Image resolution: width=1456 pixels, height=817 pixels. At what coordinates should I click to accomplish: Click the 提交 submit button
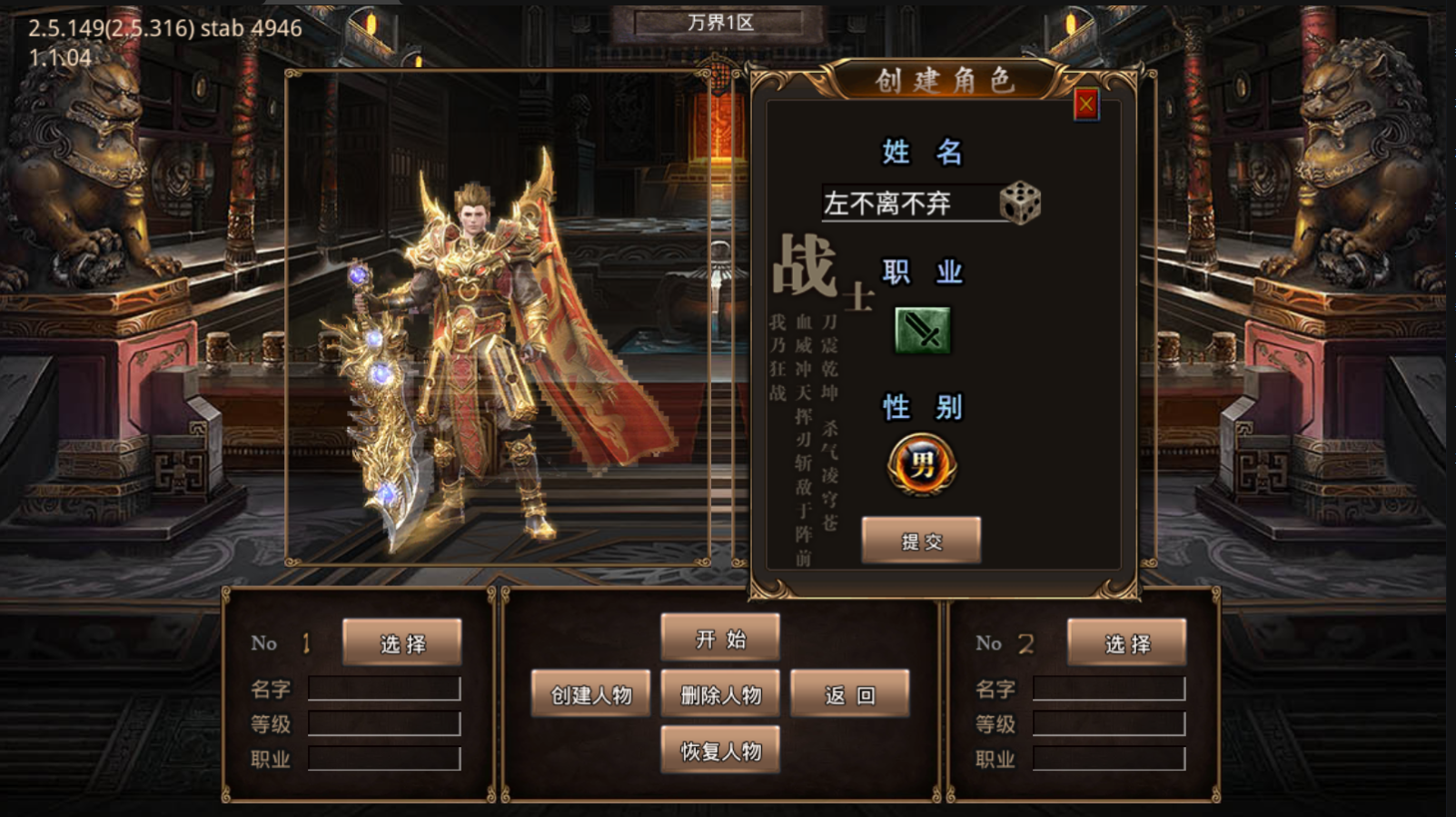(921, 542)
